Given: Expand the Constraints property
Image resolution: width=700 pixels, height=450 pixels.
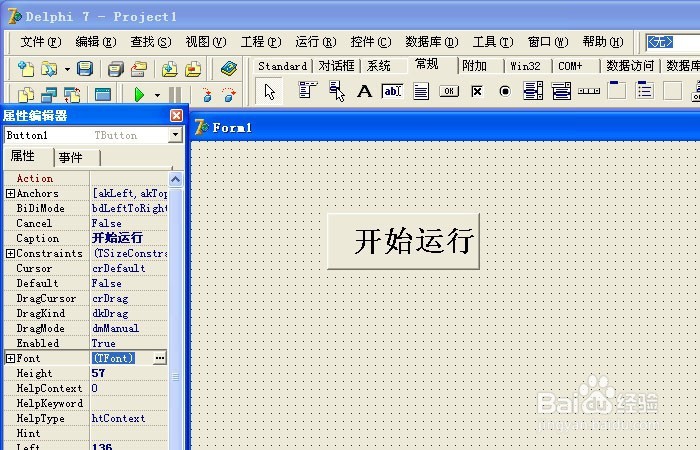Looking at the screenshot, I should [x=10, y=253].
